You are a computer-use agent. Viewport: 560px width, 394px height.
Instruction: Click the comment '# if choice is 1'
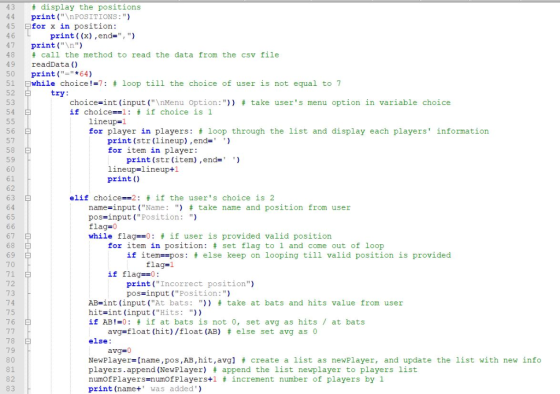coord(174,112)
